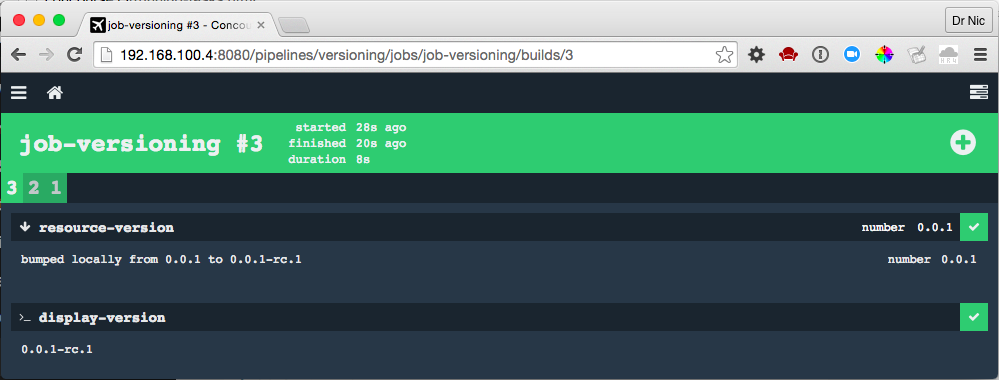Click the Dr Nic profile button

(968, 19)
